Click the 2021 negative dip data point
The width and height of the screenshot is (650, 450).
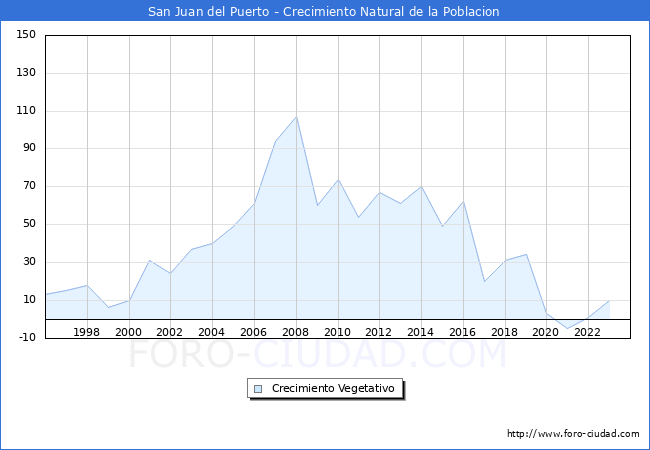[568, 329]
